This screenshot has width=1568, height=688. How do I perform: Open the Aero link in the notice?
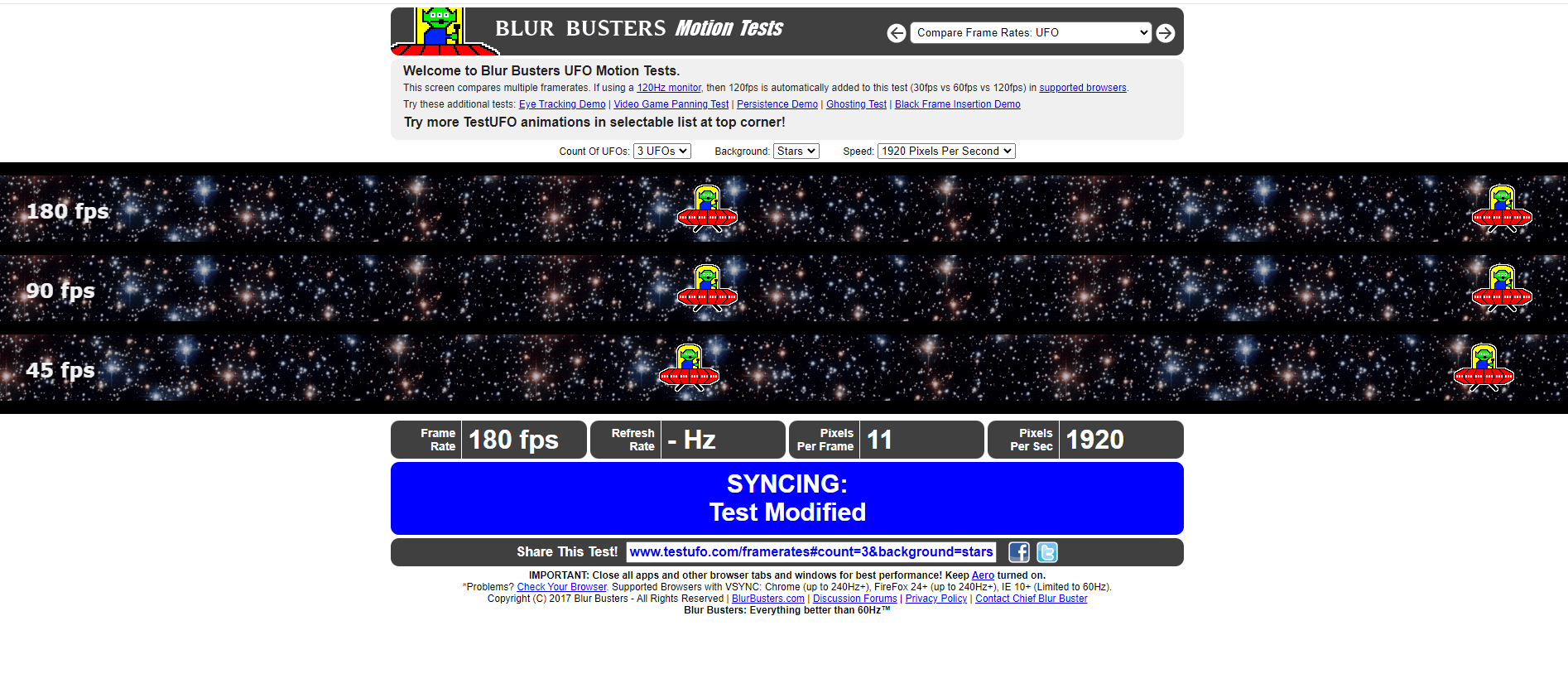[983, 575]
